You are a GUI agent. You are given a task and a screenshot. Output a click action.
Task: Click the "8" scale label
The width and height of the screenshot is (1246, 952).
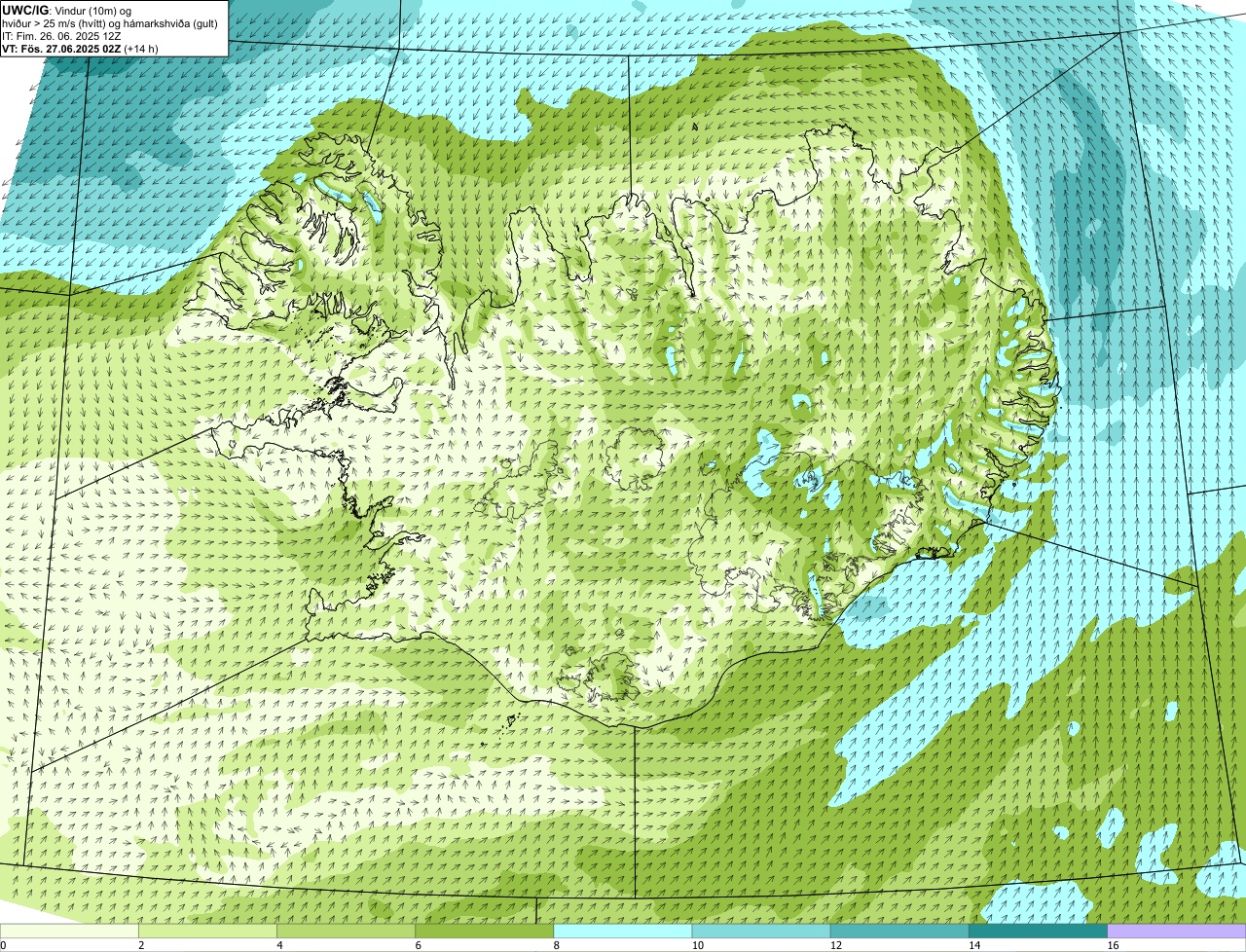556,945
